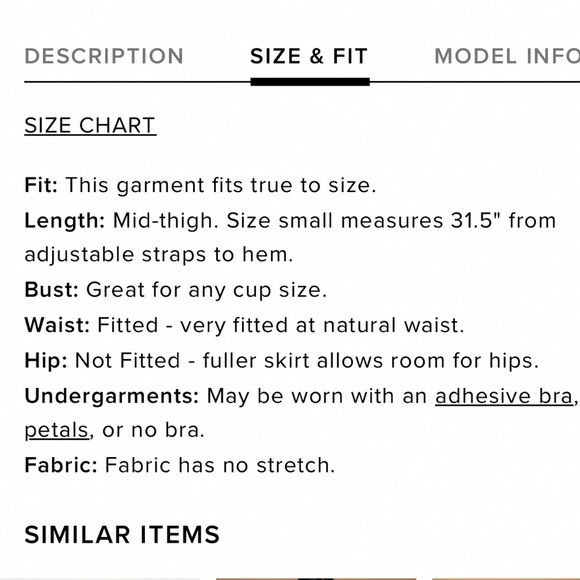This screenshot has width=580, height=580.
Task: Open the petals link
Action: (57, 430)
